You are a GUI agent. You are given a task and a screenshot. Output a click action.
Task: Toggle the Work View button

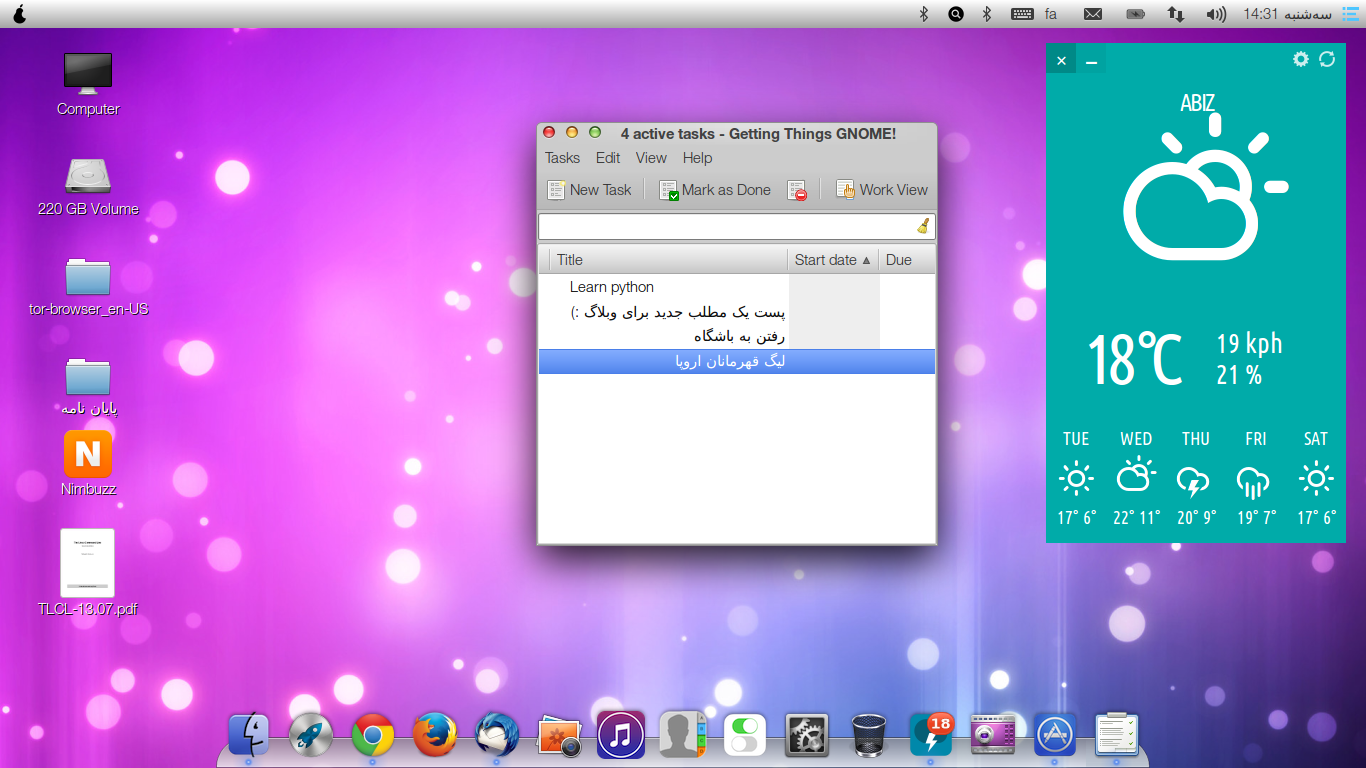click(882, 190)
